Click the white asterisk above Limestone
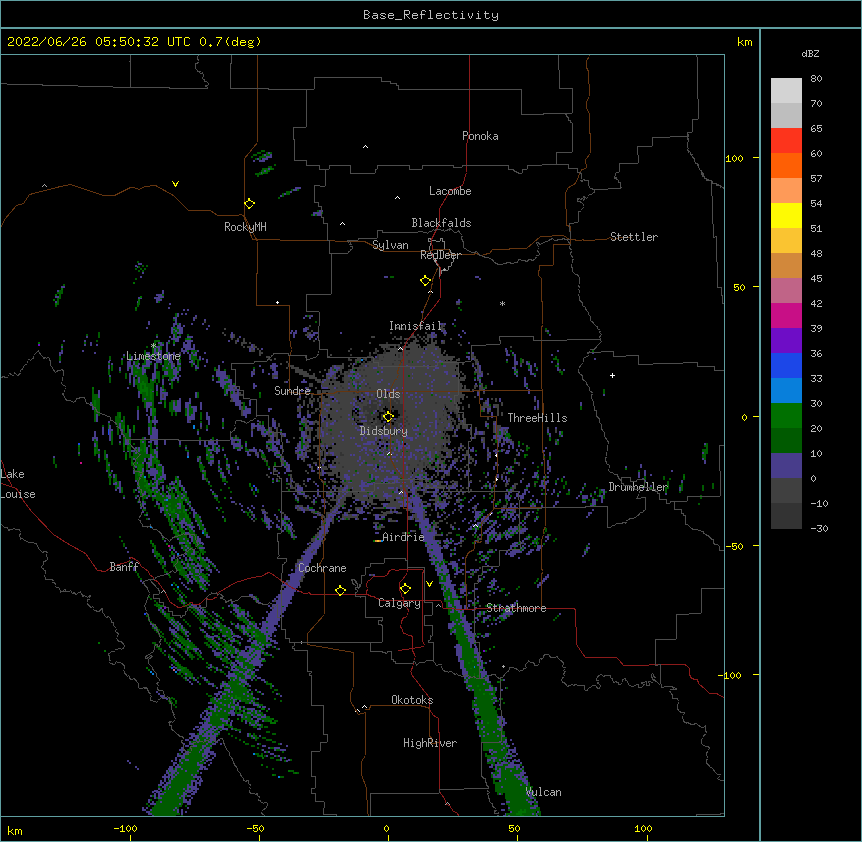The height and width of the screenshot is (842, 862). pyautogui.click(x=154, y=346)
